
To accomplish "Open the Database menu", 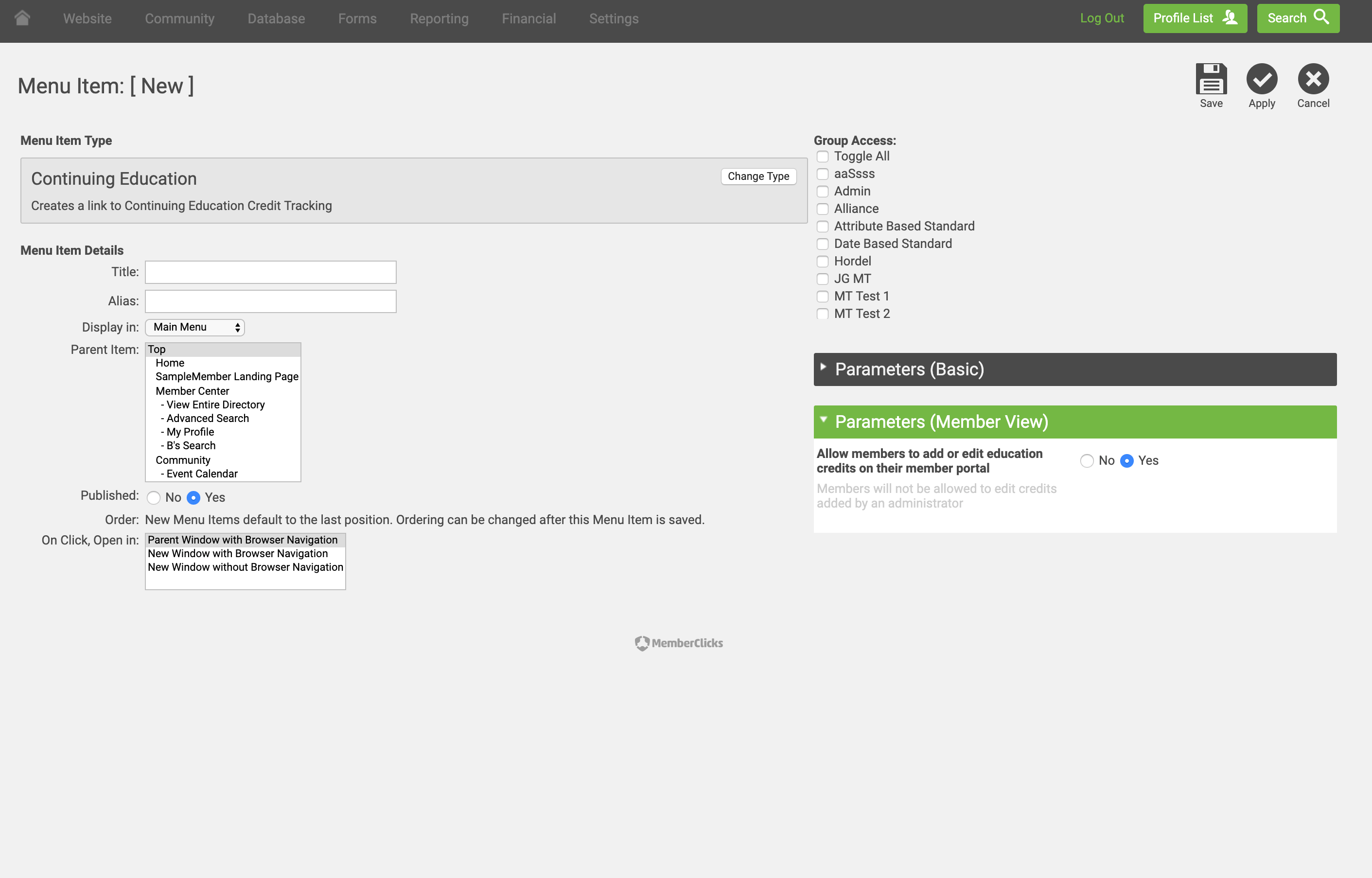I will pos(276,18).
